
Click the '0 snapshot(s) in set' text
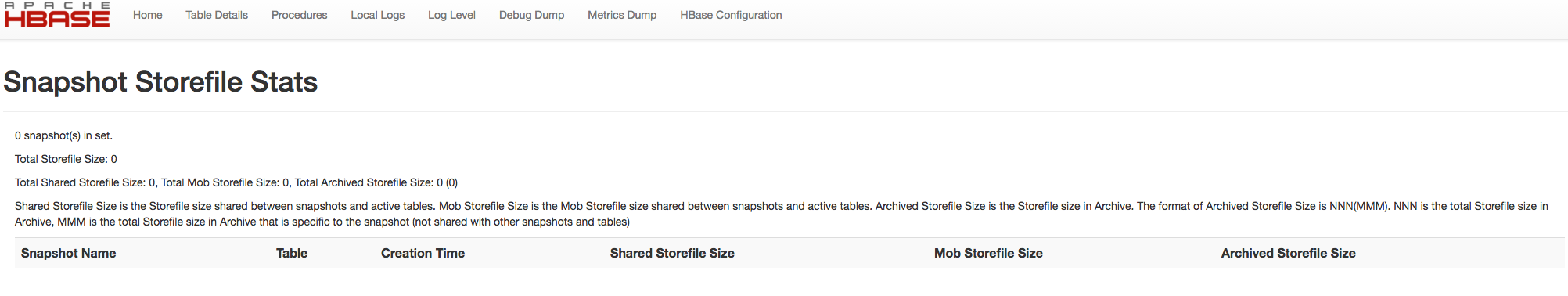click(64, 135)
